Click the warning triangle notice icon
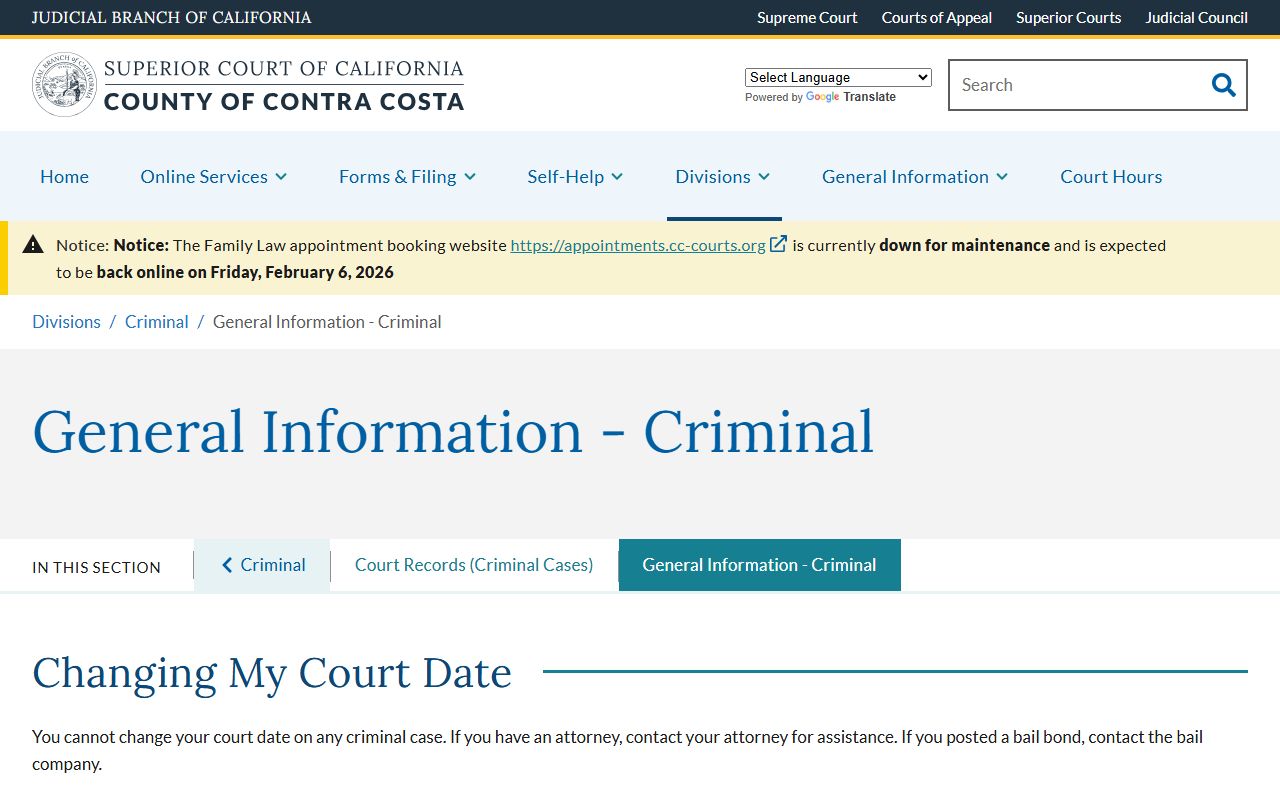This screenshot has height=800, width=1280. (33, 245)
